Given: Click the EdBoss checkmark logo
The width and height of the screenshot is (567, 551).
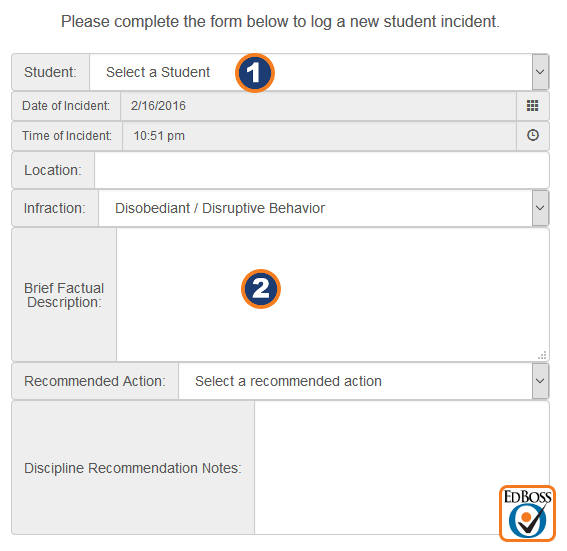Looking at the screenshot, I should 527,514.
